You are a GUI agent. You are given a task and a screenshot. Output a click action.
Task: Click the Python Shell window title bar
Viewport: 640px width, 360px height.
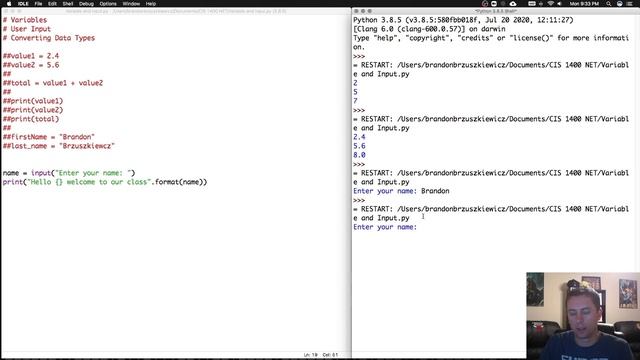(496, 11)
